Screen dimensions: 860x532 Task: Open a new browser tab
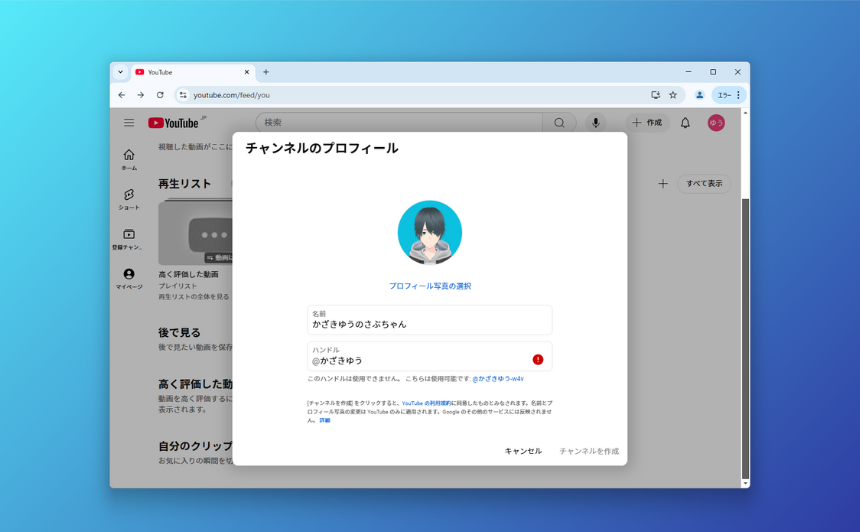(x=266, y=72)
